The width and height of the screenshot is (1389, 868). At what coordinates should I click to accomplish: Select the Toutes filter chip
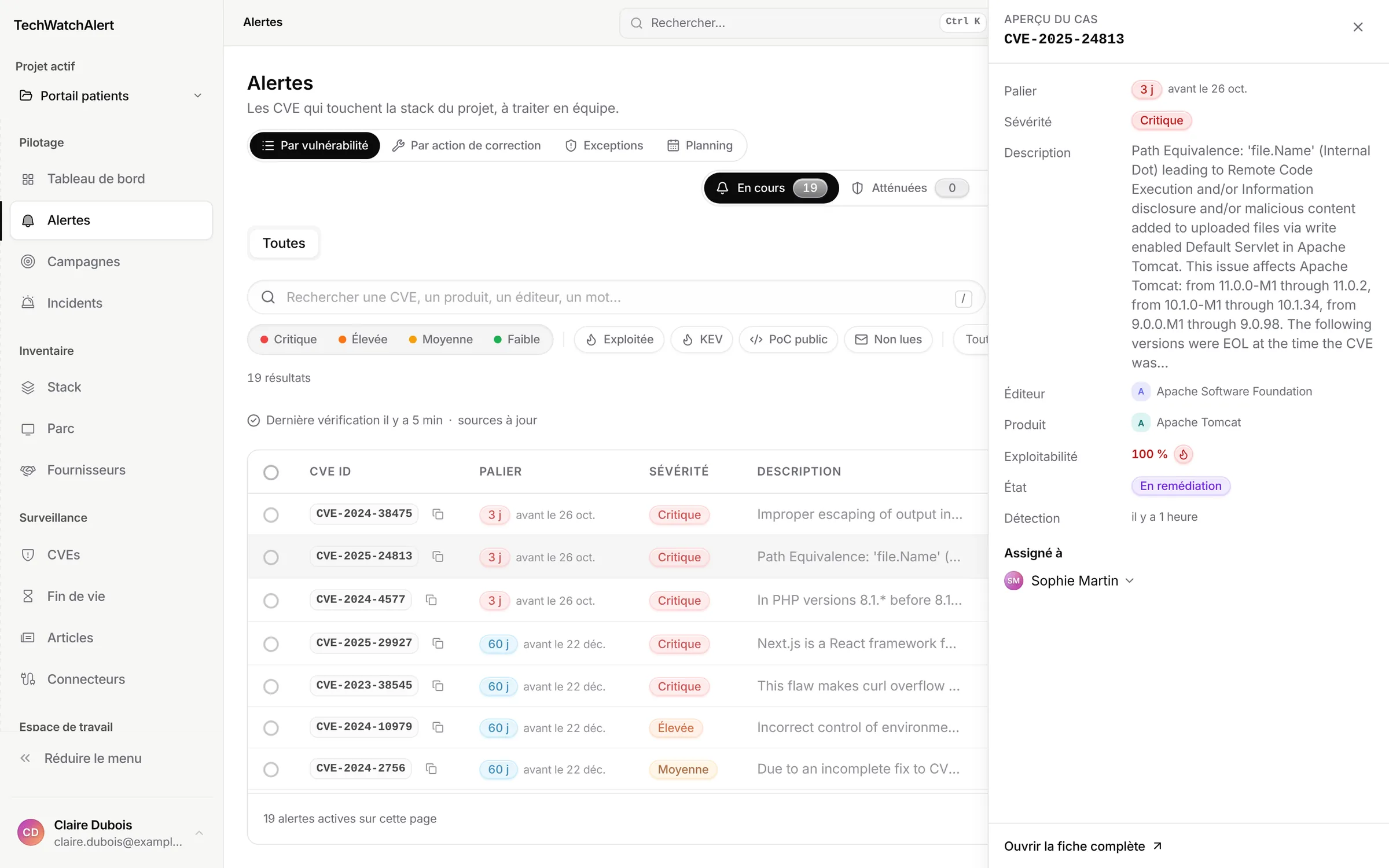click(x=284, y=243)
